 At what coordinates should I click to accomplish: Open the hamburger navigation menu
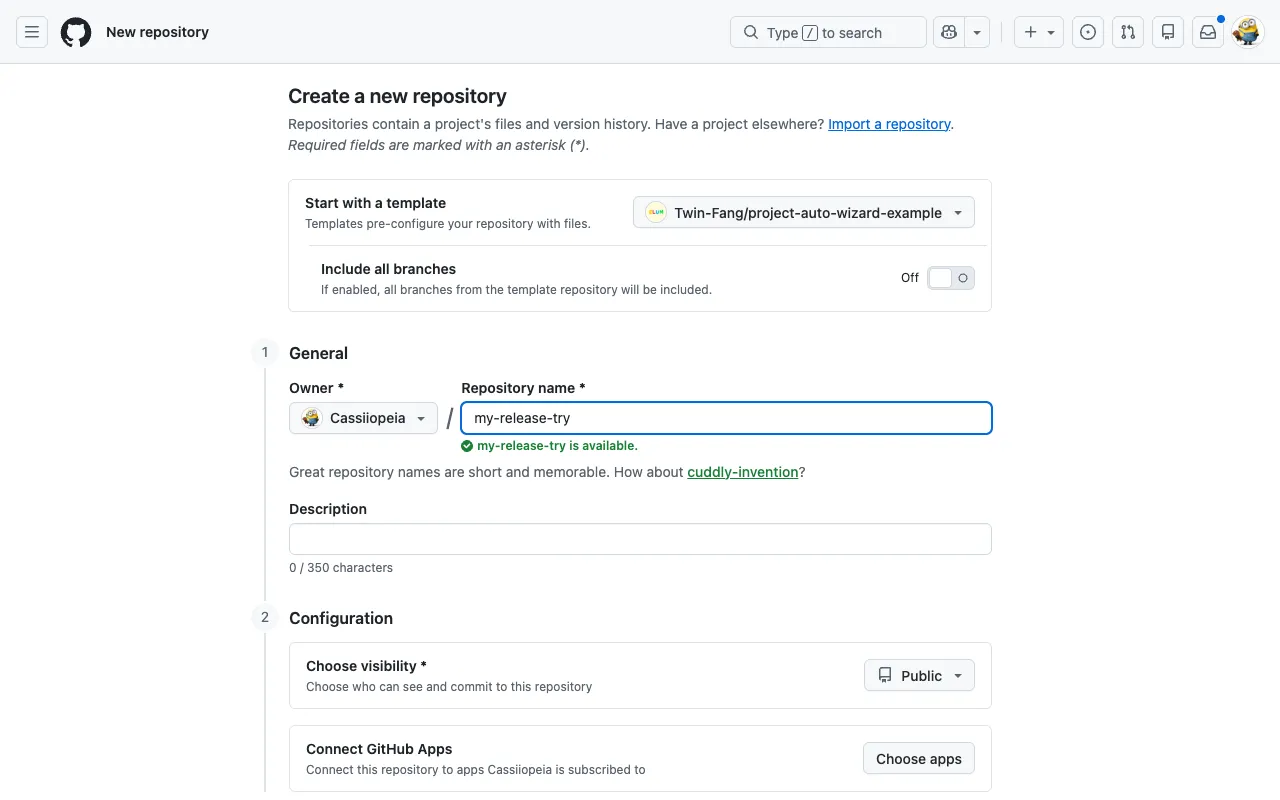pyautogui.click(x=32, y=32)
